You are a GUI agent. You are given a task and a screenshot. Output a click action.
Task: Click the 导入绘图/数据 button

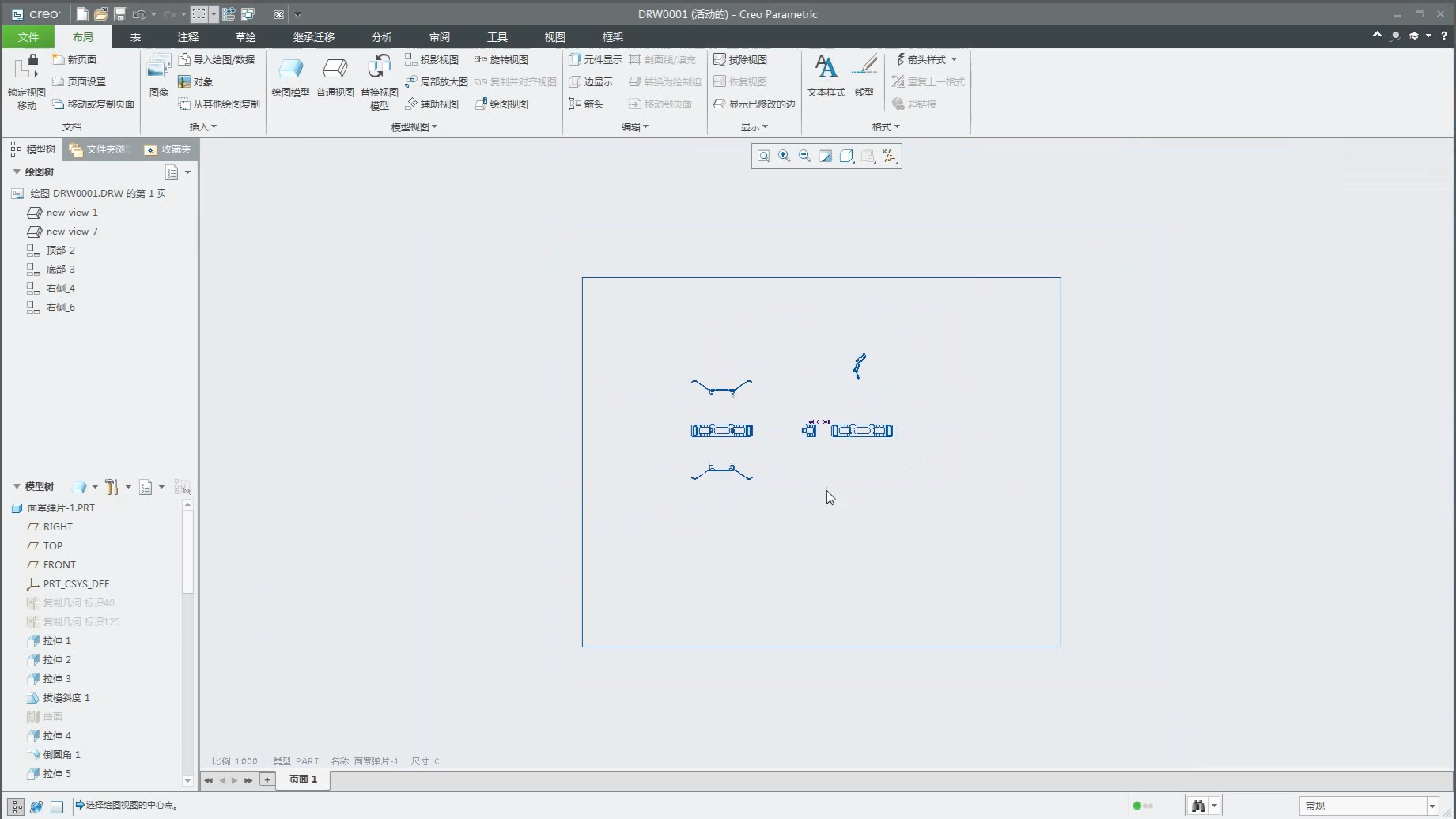click(217, 60)
